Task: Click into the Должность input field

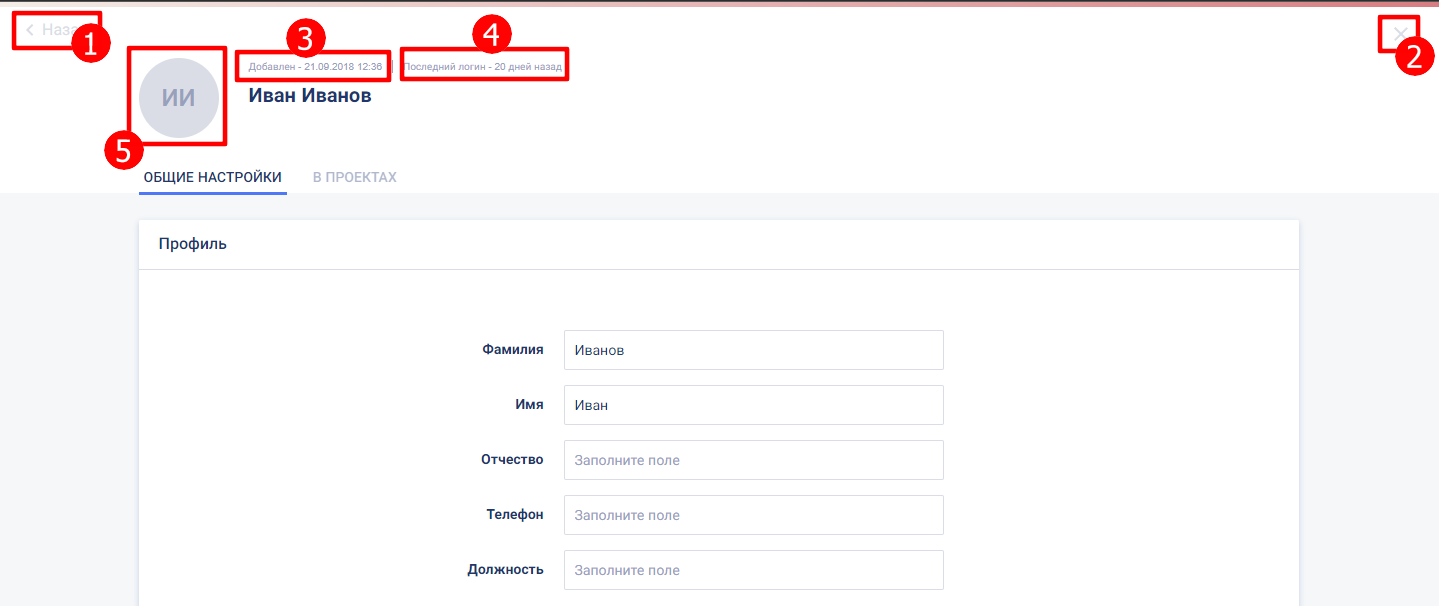Action: click(753, 570)
